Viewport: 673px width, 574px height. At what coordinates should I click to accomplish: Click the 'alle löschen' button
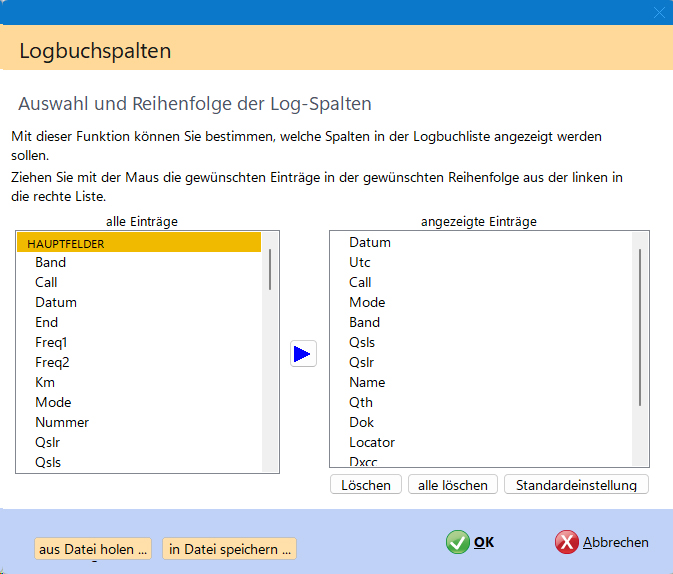point(453,485)
